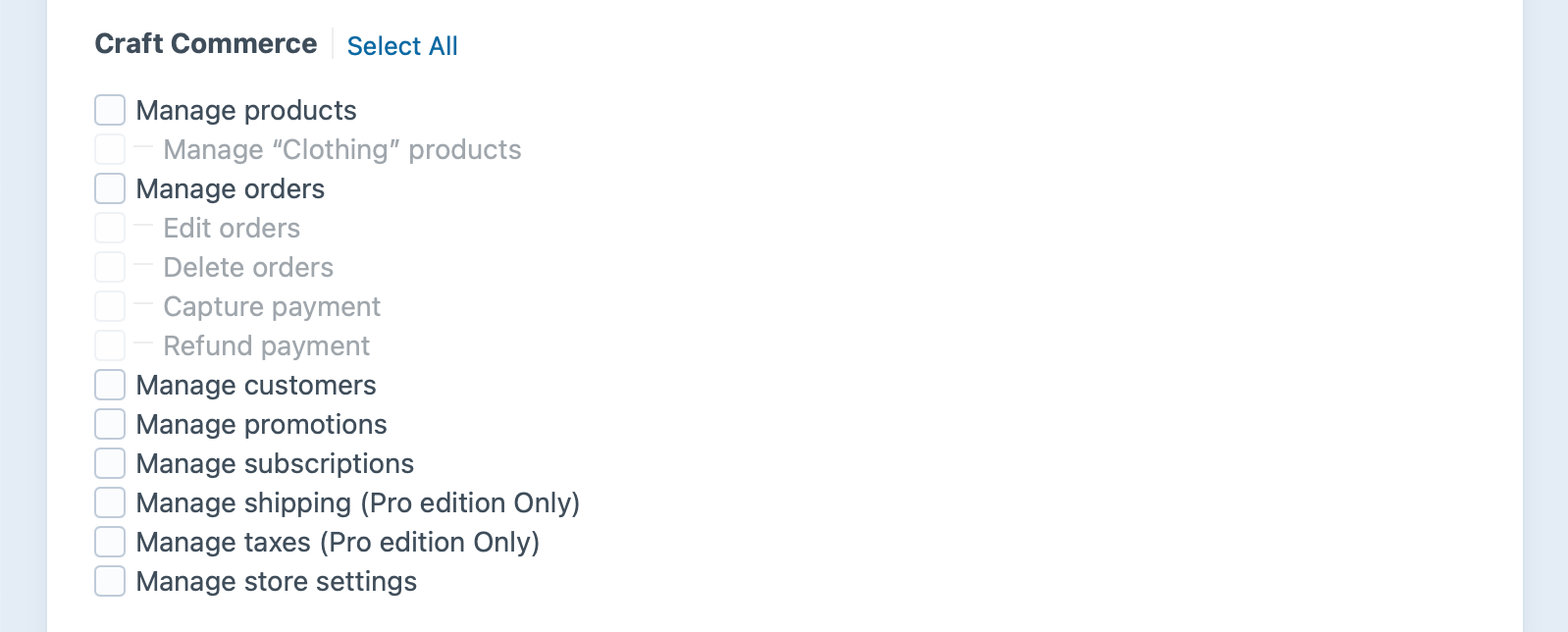Screen dimensions: 1568x632
Task: Toggle the Edit orders permission
Action: [x=109, y=228]
